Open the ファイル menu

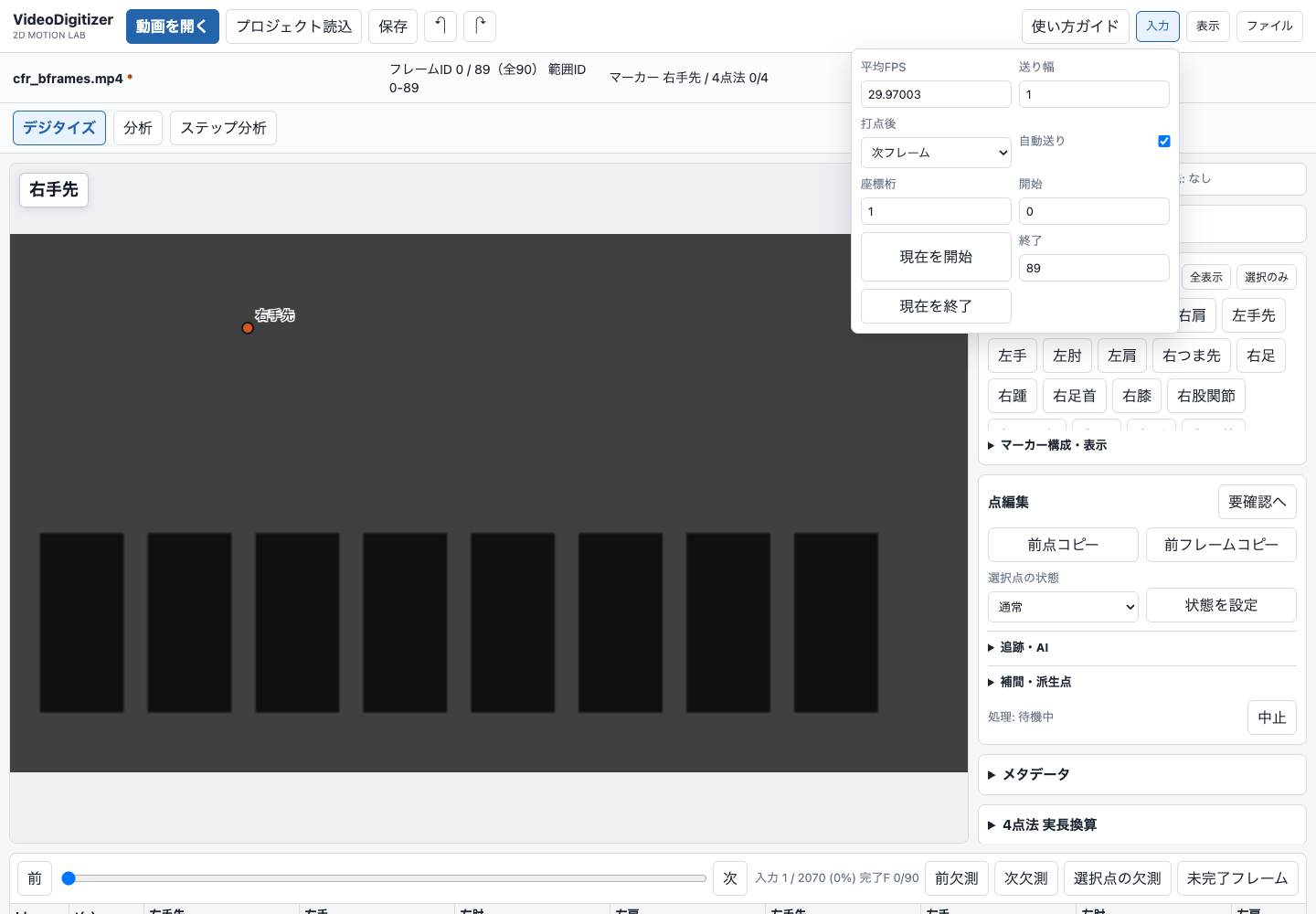point(1269,26)
